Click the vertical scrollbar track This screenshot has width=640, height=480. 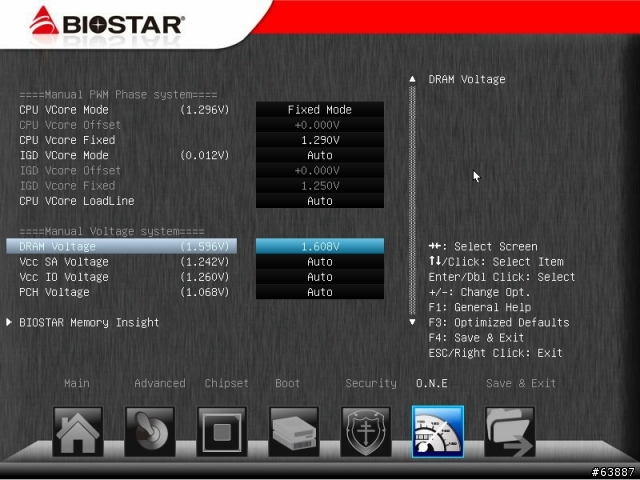[412, 200]
